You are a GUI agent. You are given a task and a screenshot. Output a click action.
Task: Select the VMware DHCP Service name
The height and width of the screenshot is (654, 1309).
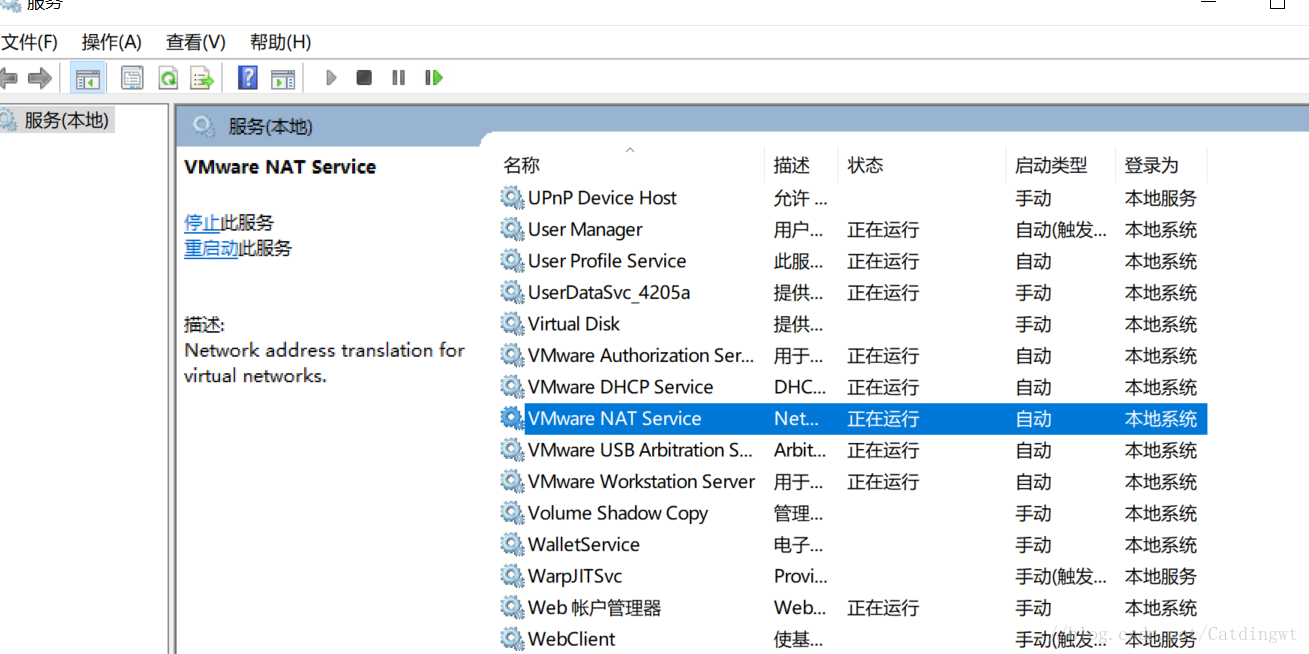[620, 387]
